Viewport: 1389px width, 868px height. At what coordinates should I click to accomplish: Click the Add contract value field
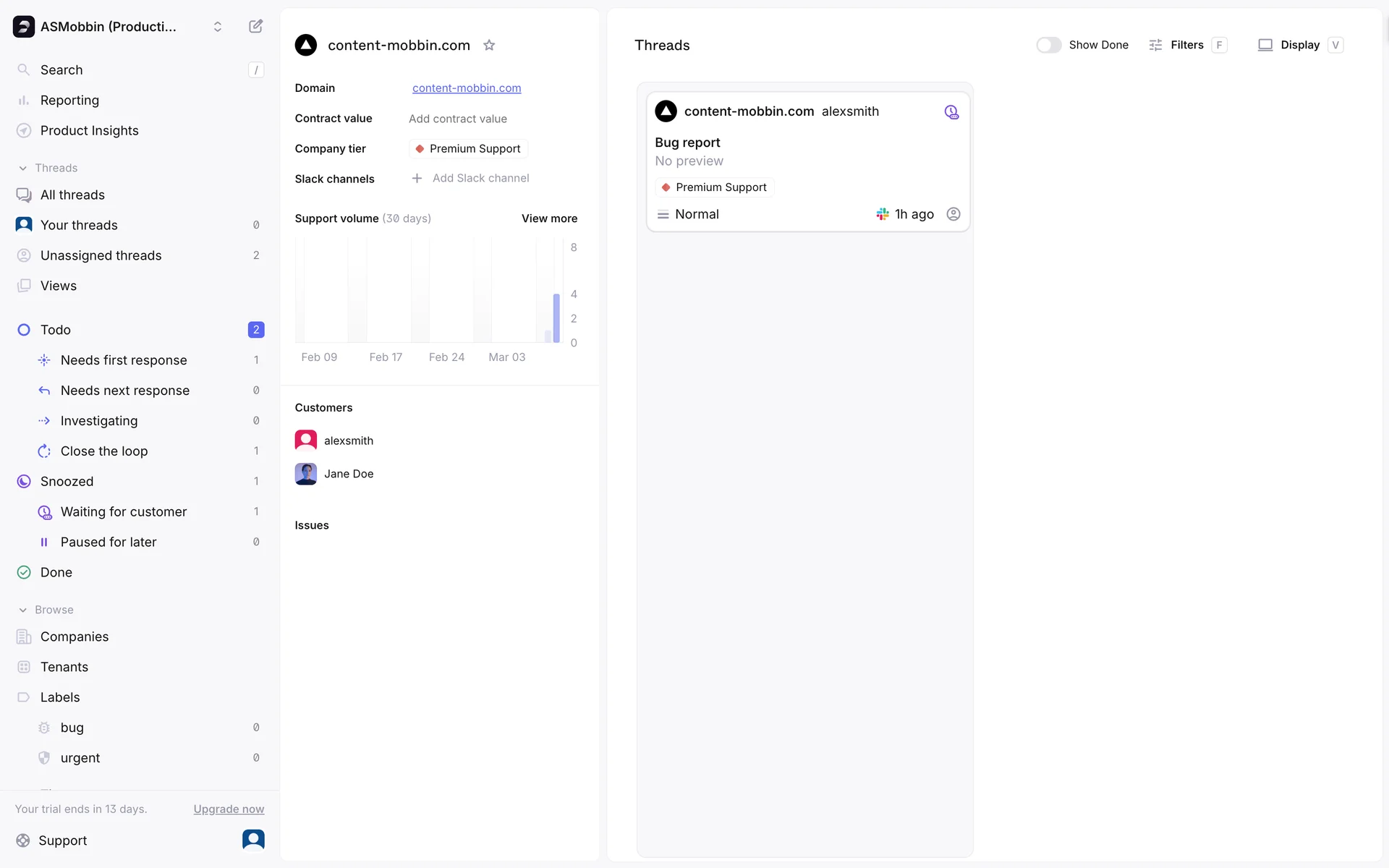coord(458,119)
